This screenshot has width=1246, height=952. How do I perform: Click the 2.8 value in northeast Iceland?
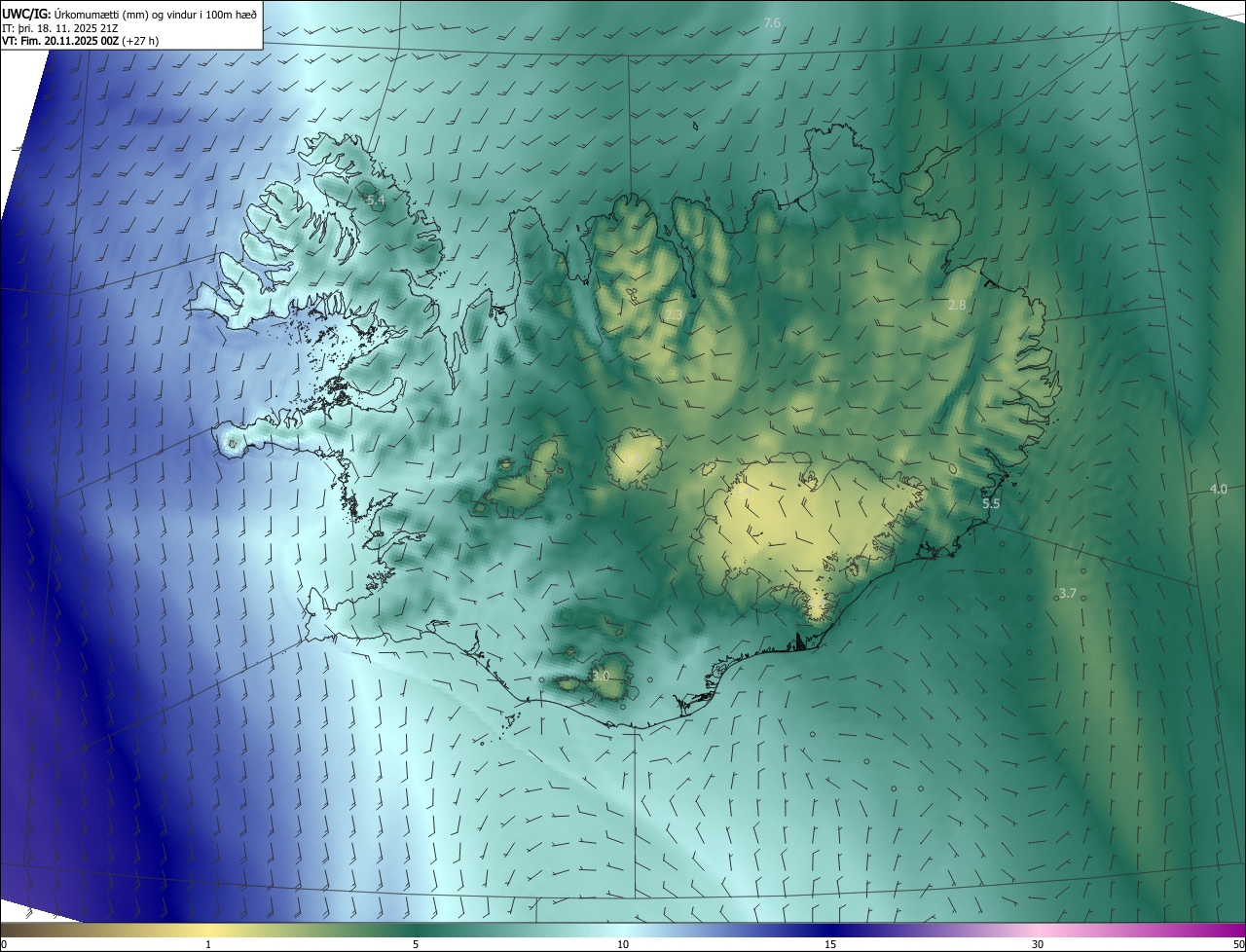click(x=957, y=306)
